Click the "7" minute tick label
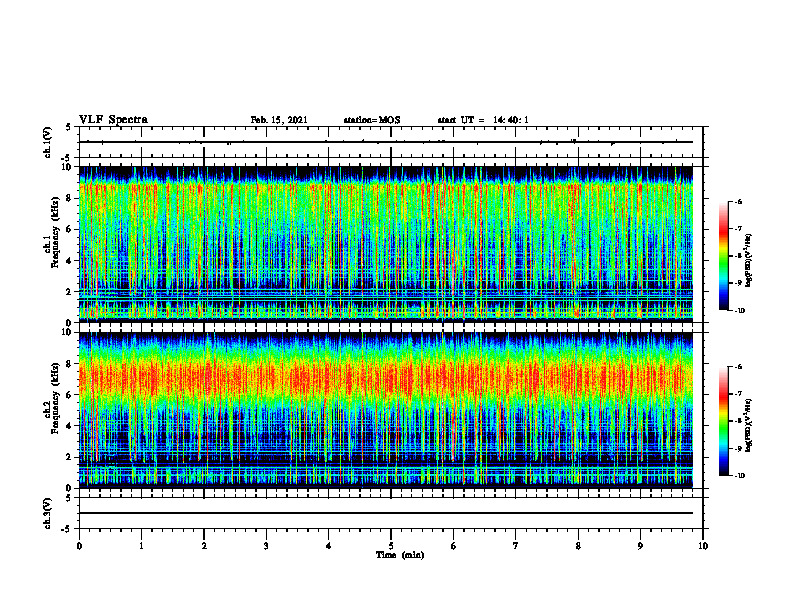 point(516,546)
